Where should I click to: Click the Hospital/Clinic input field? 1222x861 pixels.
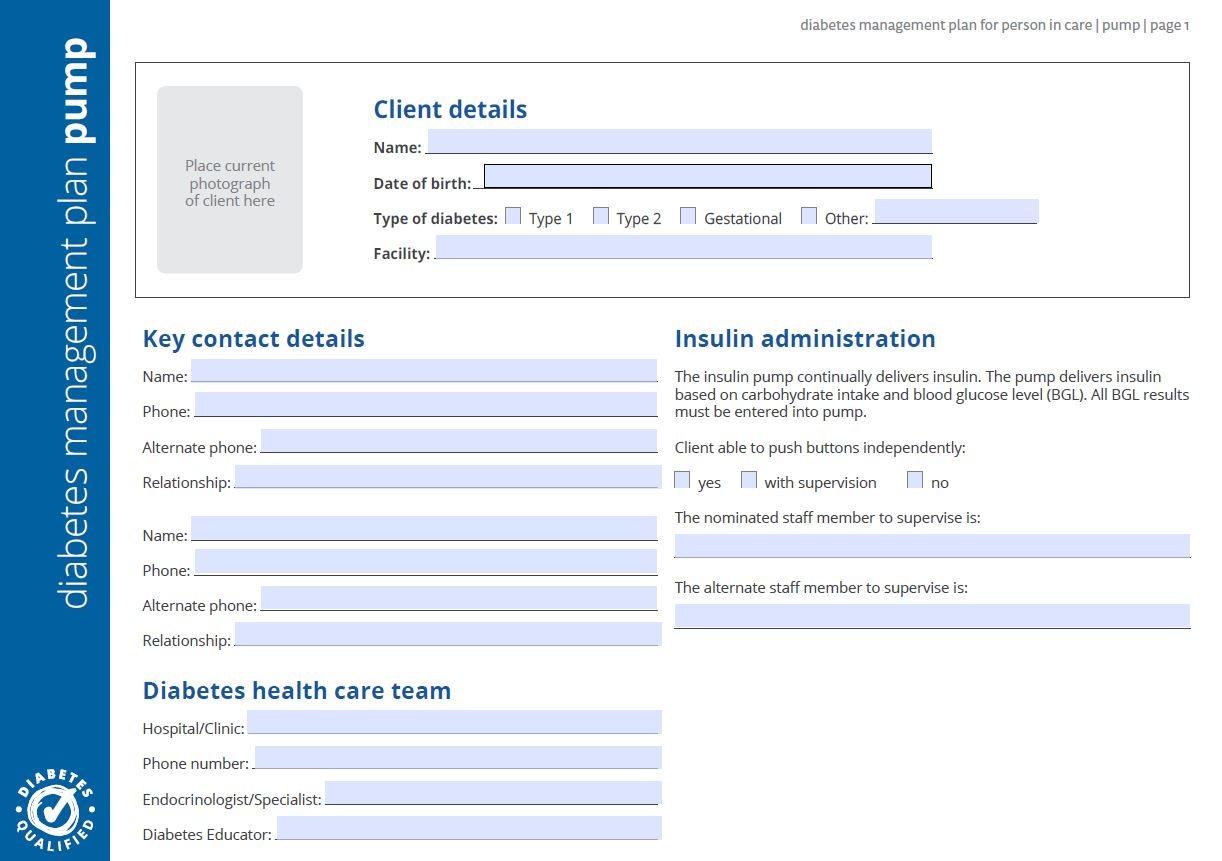coord(454,722)
